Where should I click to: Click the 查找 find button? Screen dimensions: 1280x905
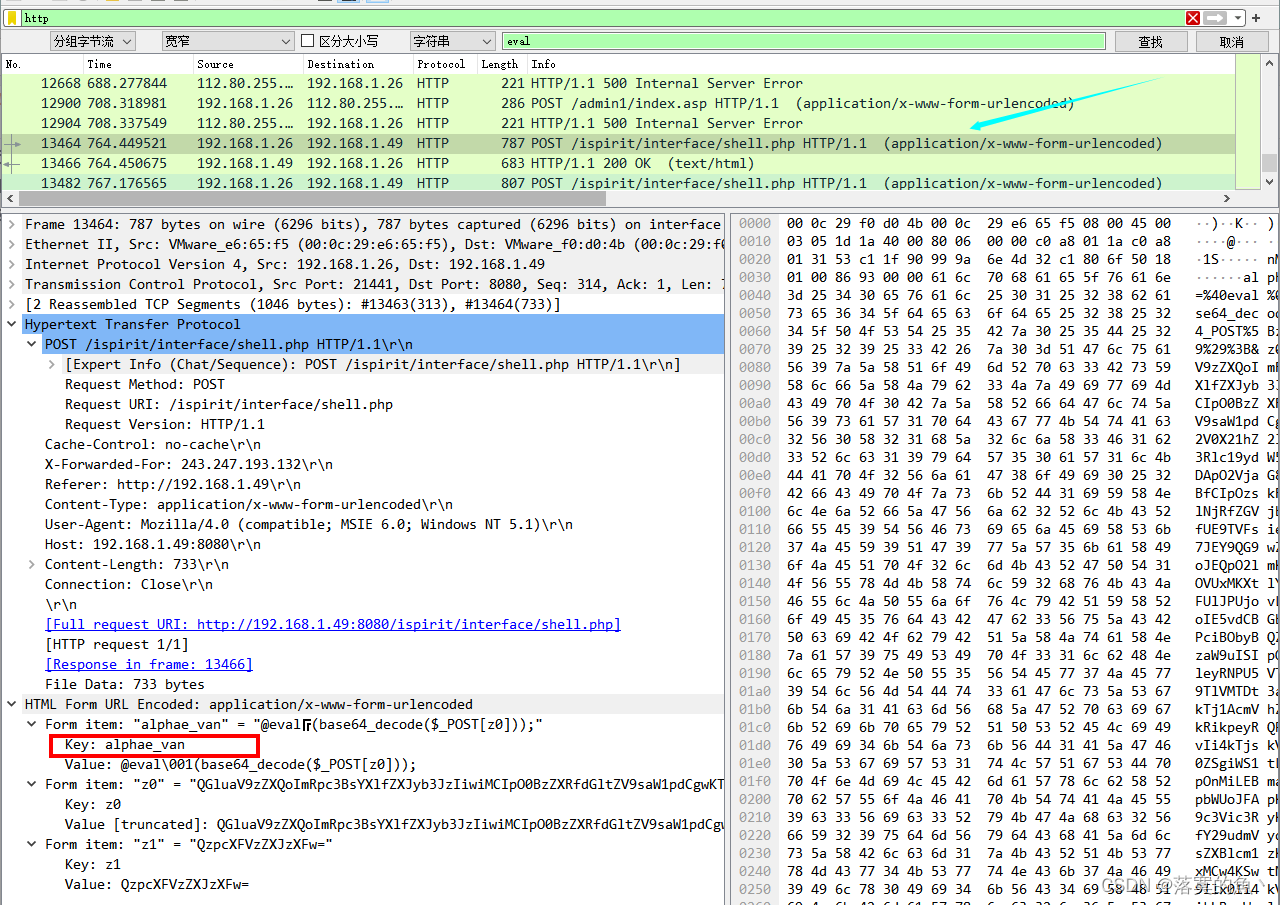(1150, 41)
